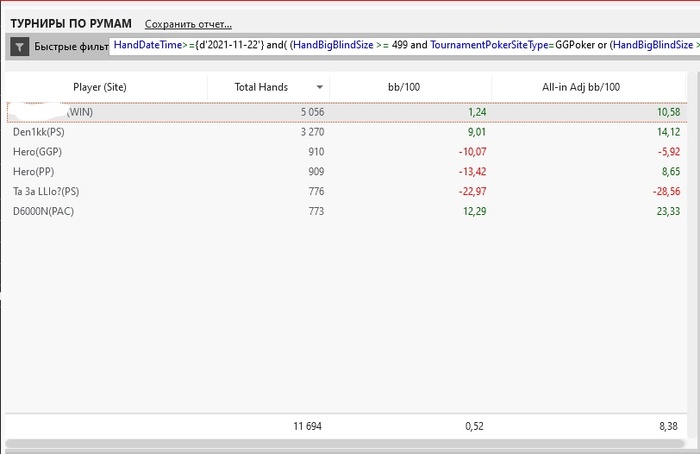
Task: Select the Hero(PP) row
Action: [x=346, y=171]
